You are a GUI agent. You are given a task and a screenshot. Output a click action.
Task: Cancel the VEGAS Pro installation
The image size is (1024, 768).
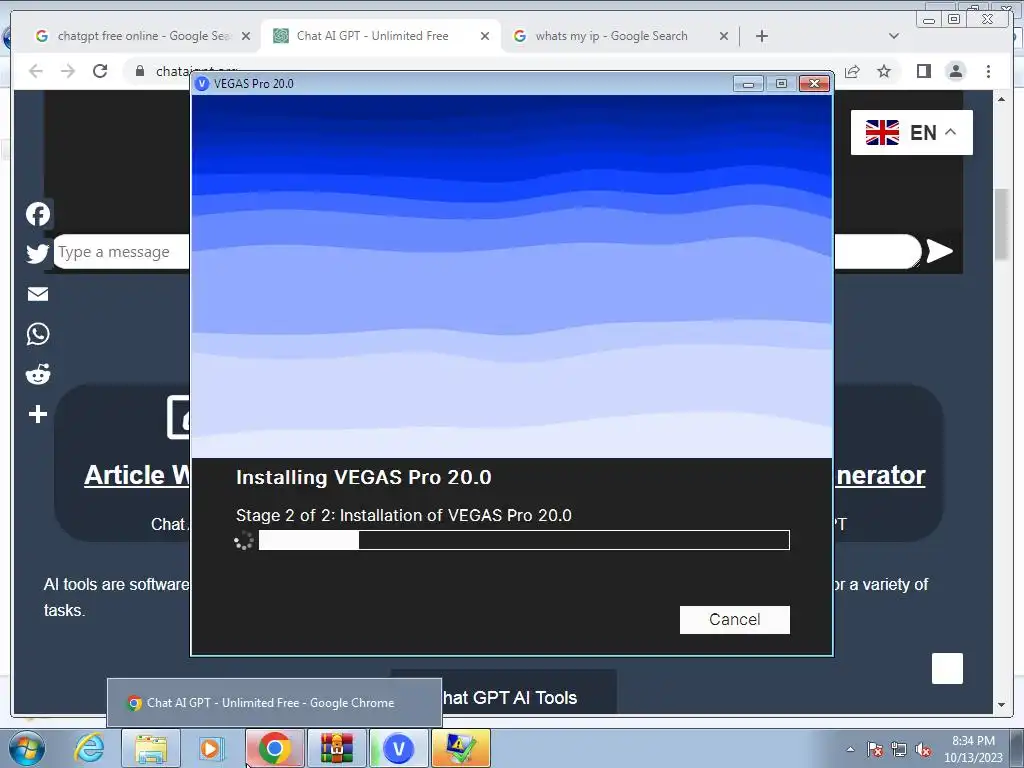coord(735,620)
